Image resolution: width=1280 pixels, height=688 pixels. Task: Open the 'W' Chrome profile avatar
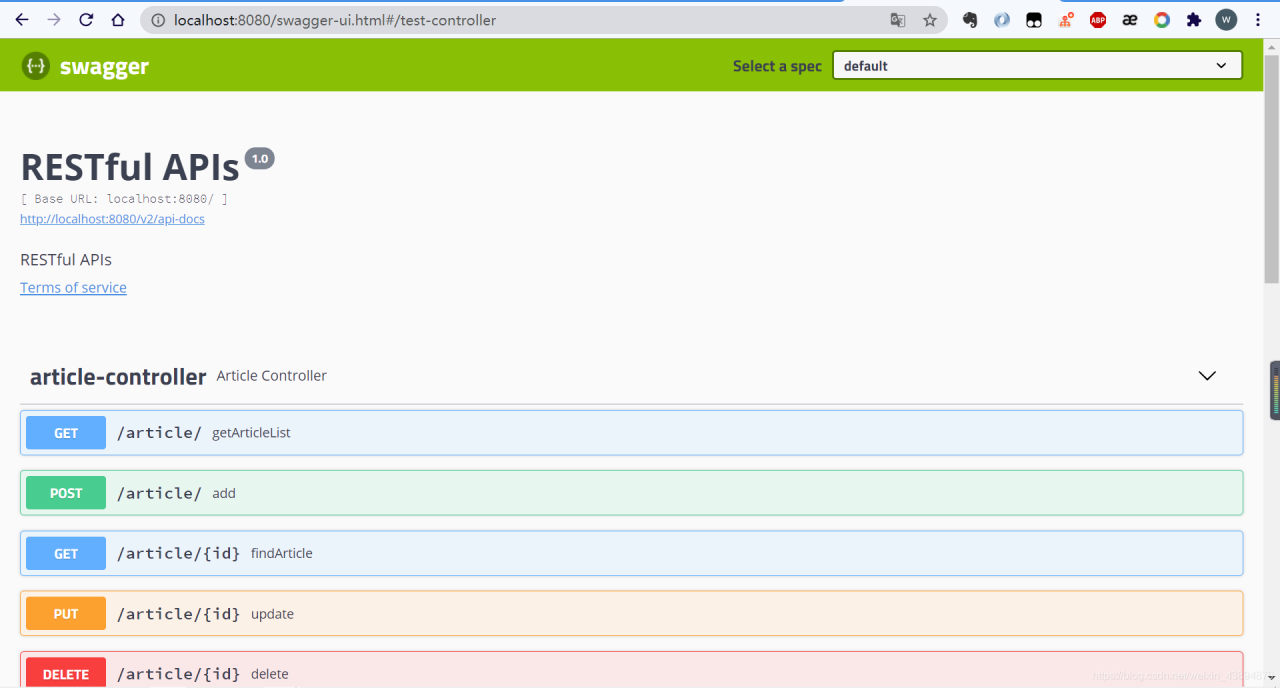tap(1226, 20)
